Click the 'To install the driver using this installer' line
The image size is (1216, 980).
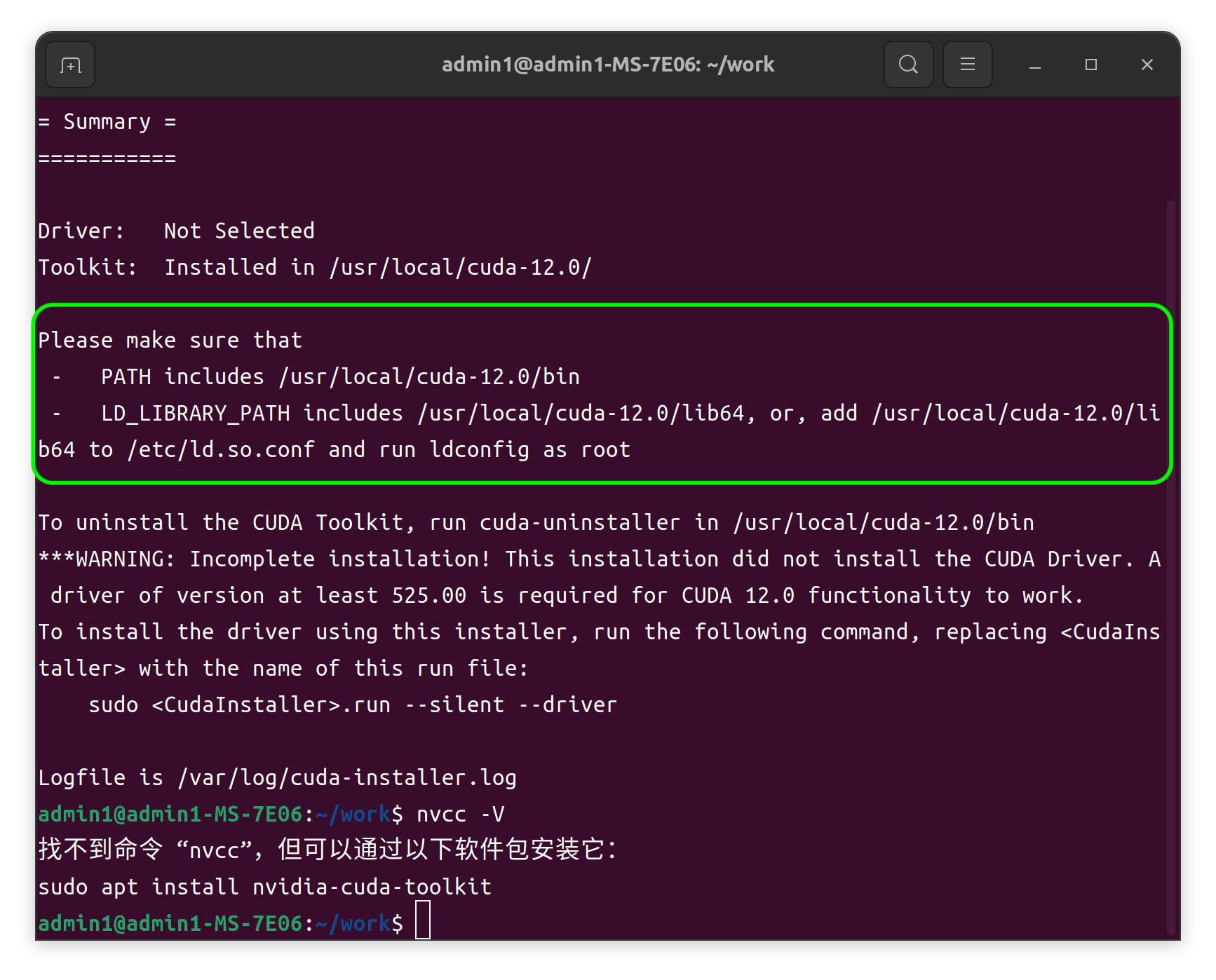tap(600, 632)
